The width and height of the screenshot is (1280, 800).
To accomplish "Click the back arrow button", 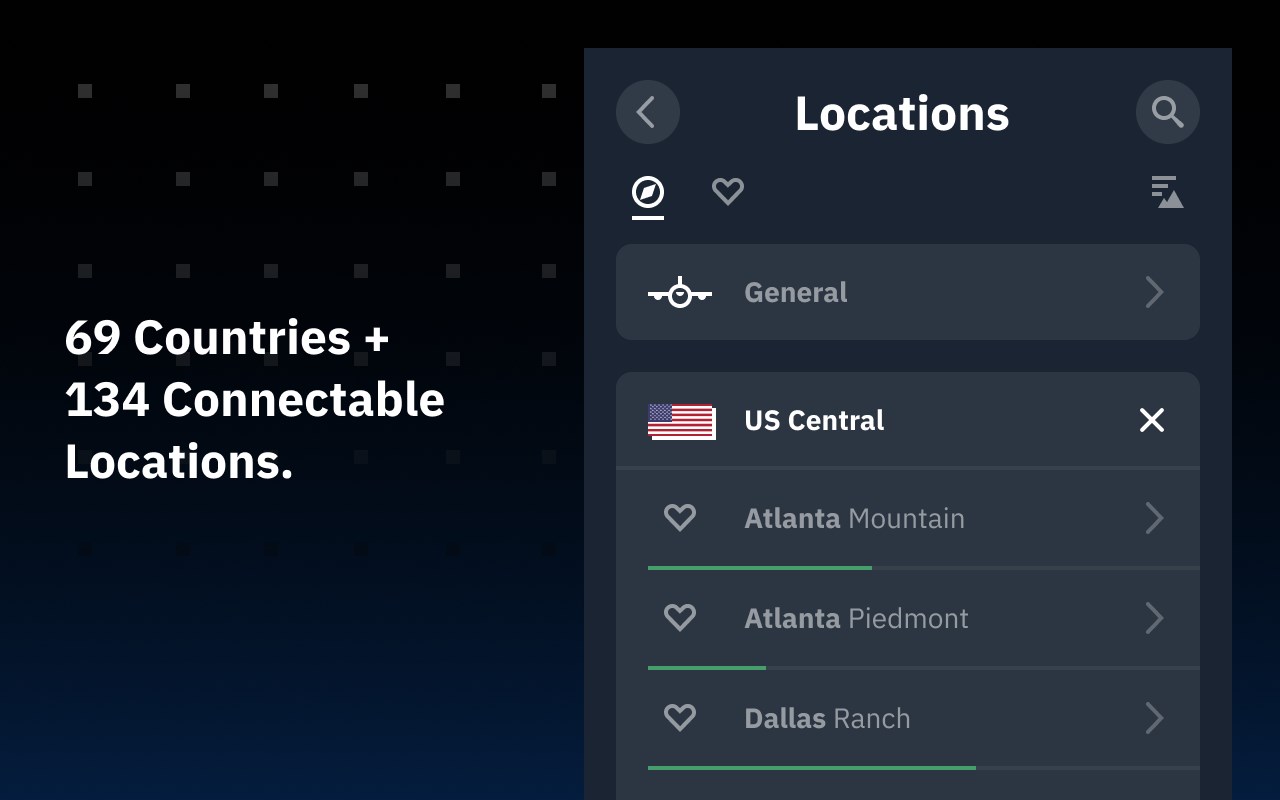I will [x=648, y=112].
